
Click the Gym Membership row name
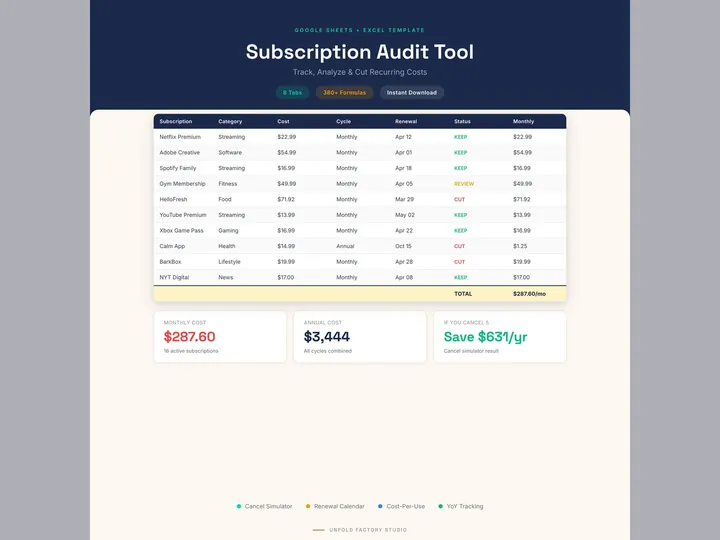click(x=182, y=184)
